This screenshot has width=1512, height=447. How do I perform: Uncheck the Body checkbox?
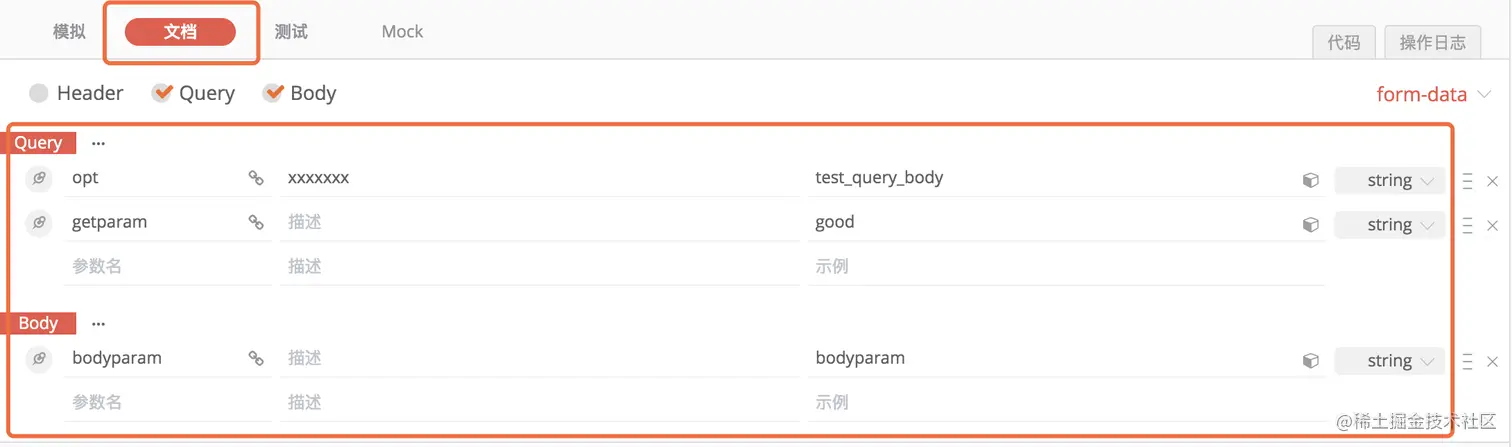(x=273, y=93)
